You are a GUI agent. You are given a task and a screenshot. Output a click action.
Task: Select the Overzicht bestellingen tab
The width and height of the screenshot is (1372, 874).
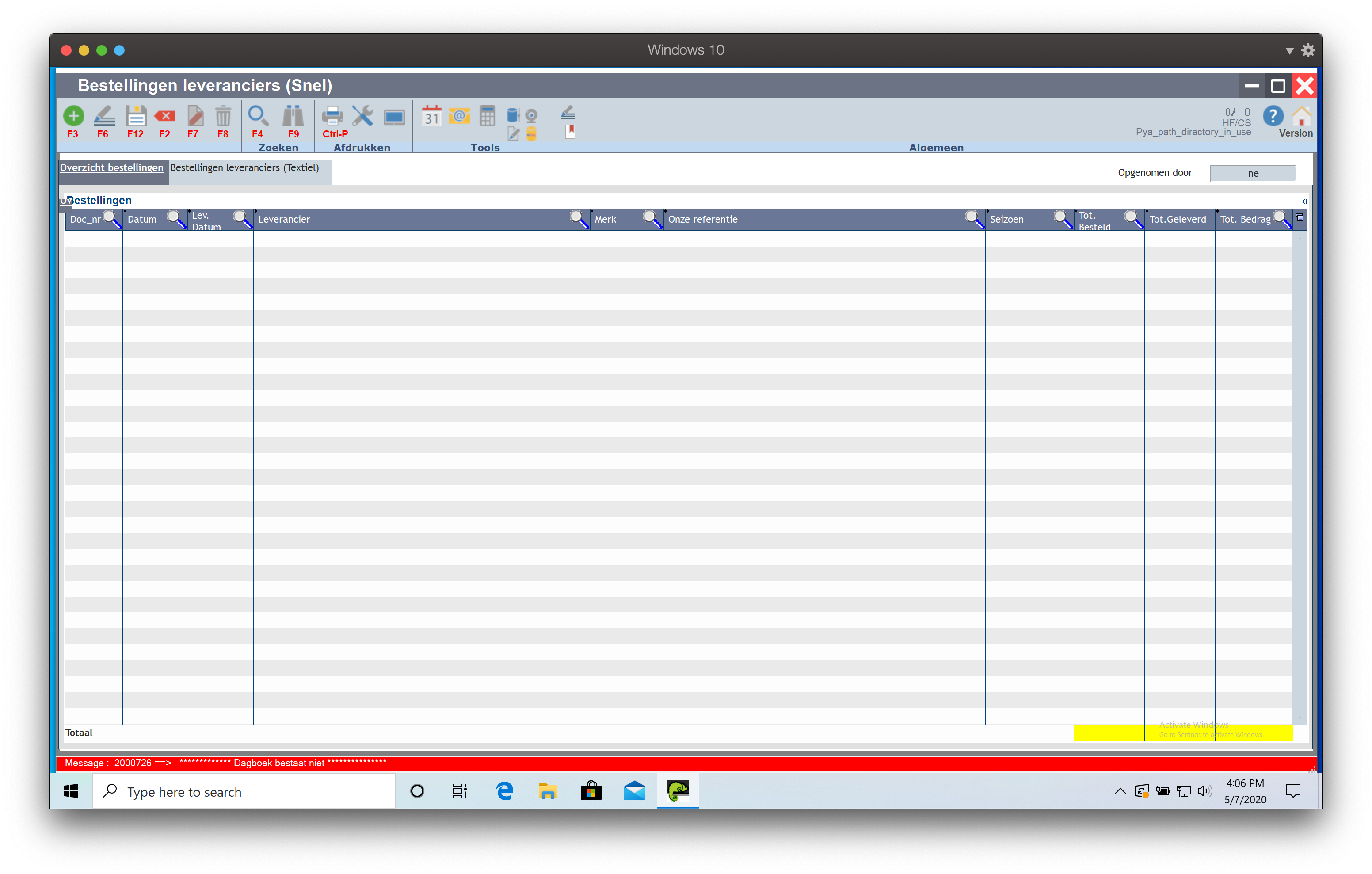point(112,168)
